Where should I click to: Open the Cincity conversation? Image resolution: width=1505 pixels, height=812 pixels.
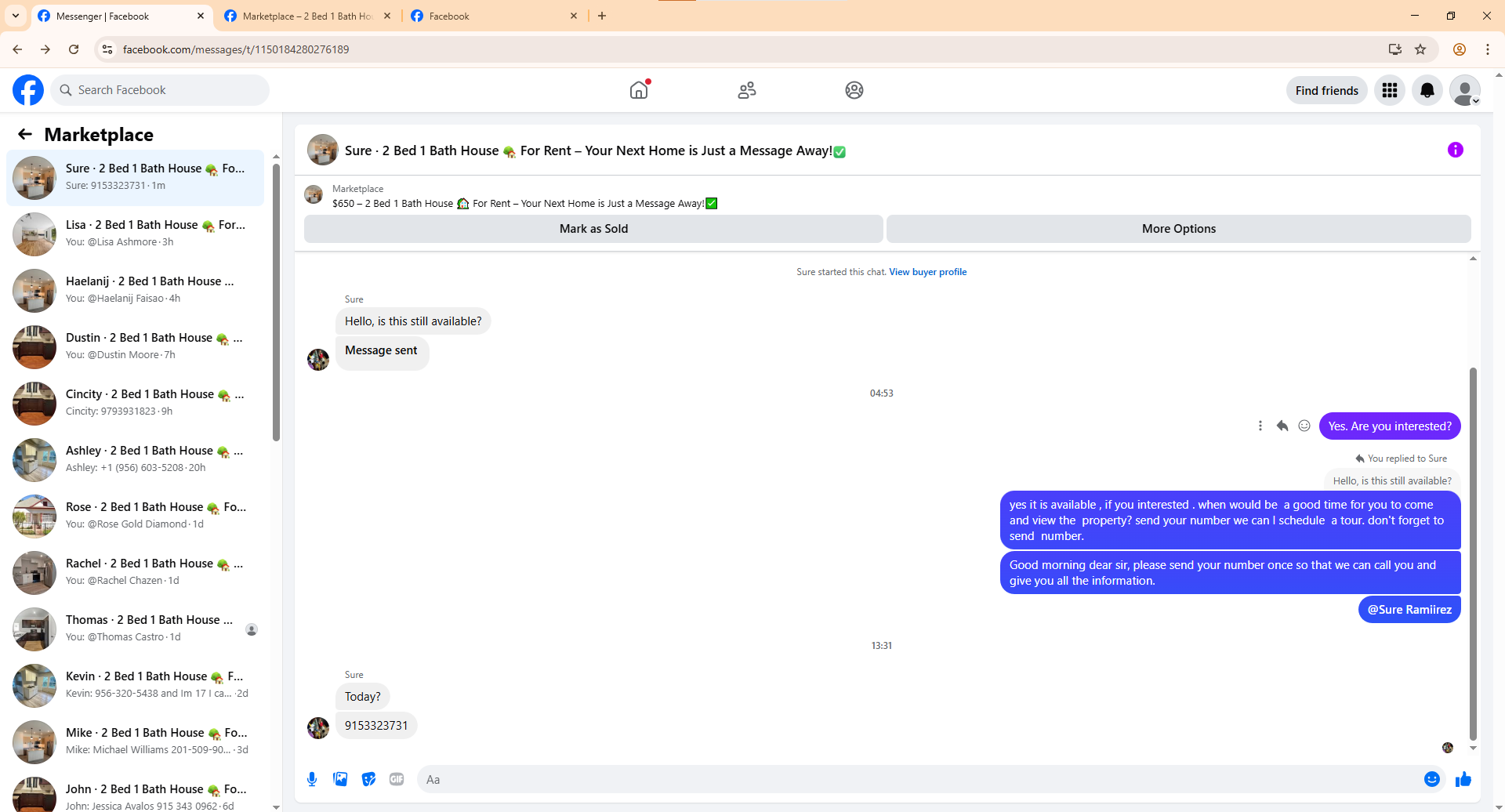pos(135,403)
